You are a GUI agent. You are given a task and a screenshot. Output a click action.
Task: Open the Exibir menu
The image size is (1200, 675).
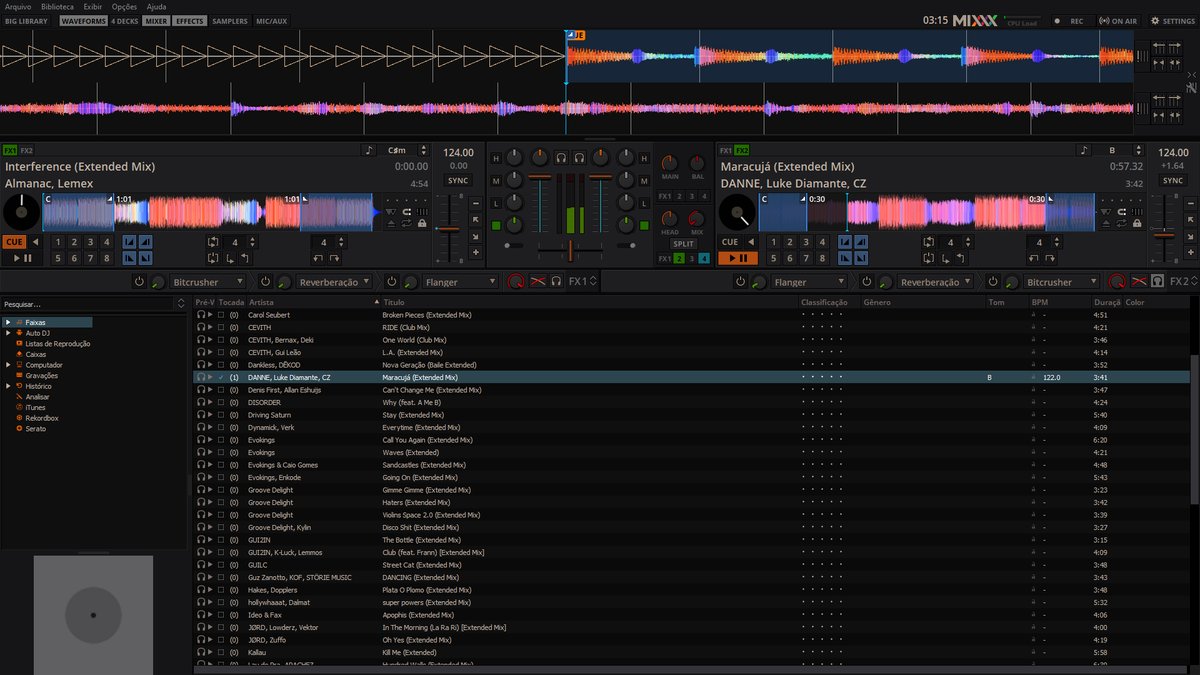[x=92, y=6]
